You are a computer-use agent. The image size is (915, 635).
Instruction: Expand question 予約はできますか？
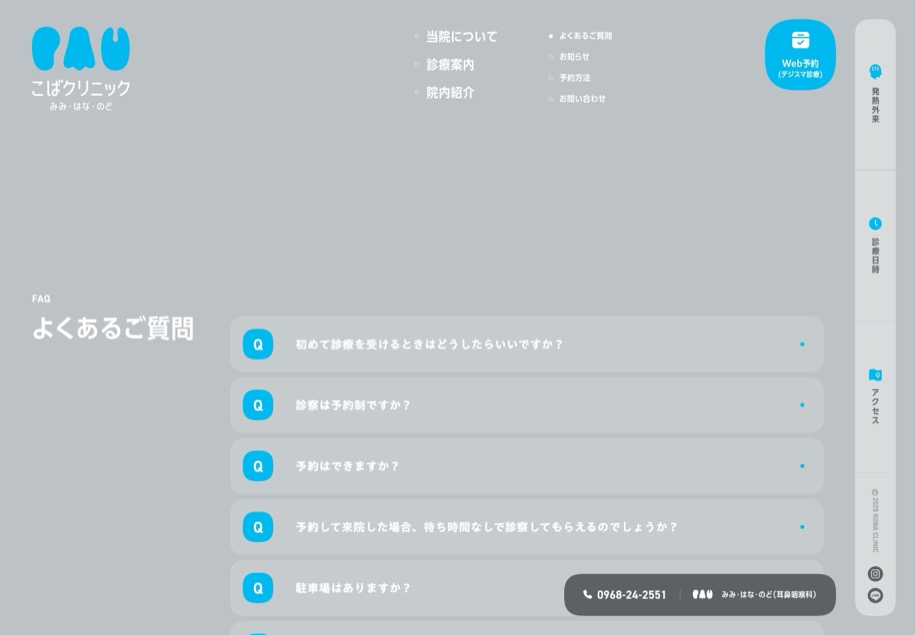tap(527, 466)
